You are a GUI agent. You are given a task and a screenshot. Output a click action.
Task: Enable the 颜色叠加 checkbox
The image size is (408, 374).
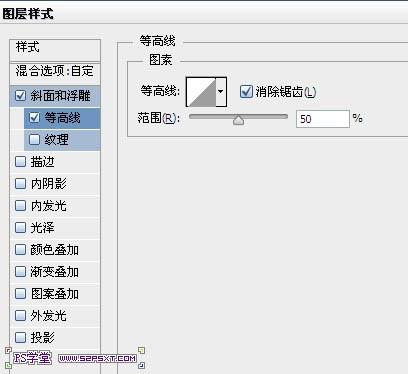(x=20, y=250)
